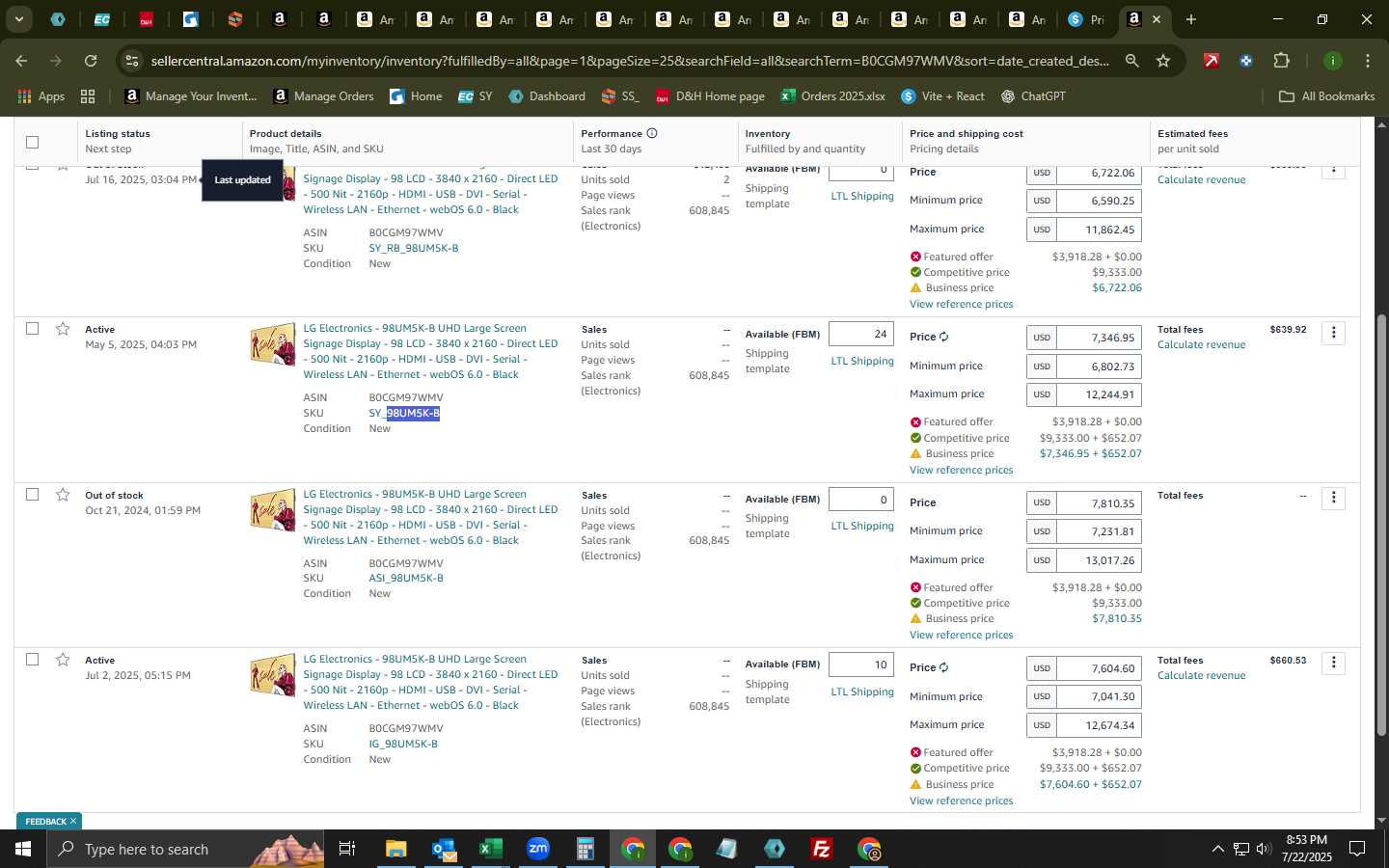Click LTL Shipping link in IG_98UM5K-B row
This screenshot has width=1389, height=868.
tap(862, 692)
